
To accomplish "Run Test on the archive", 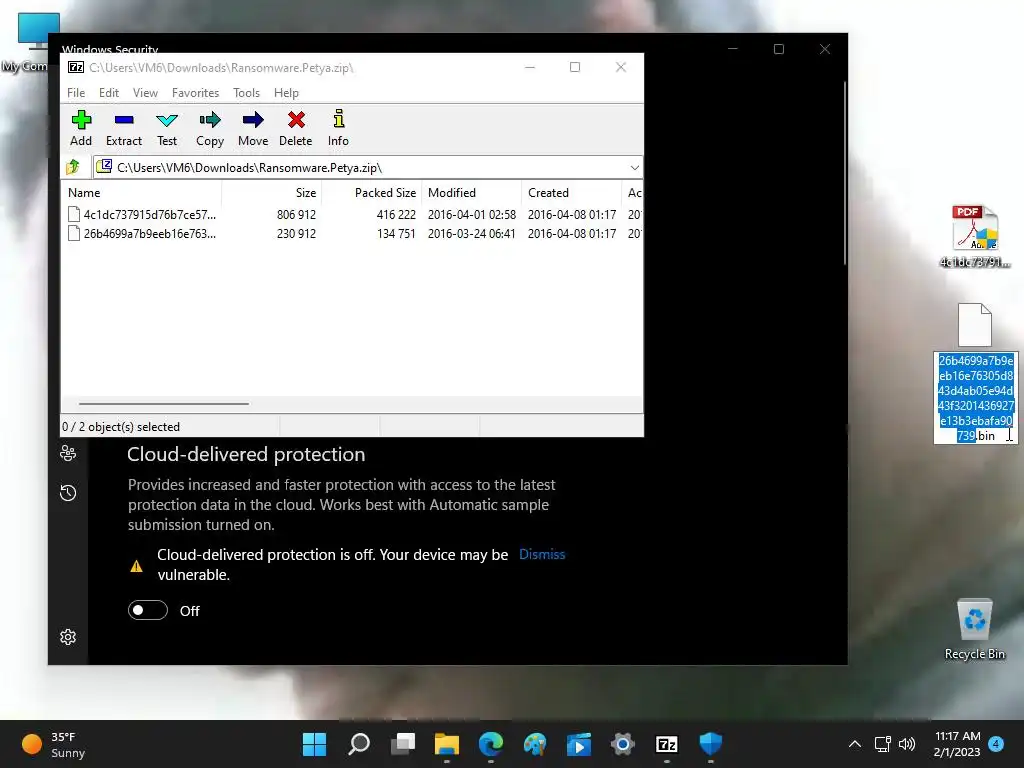I will tap(167, 128).
